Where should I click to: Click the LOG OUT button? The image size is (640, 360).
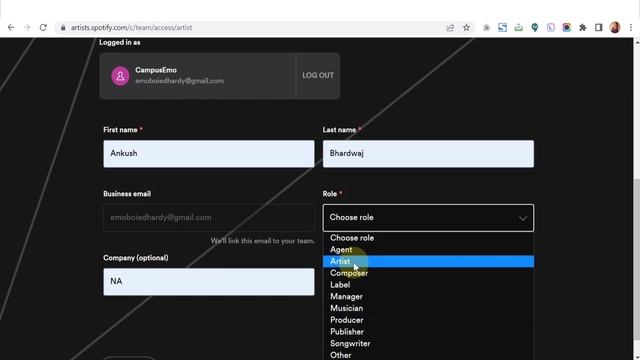click(x=318, y=76)
